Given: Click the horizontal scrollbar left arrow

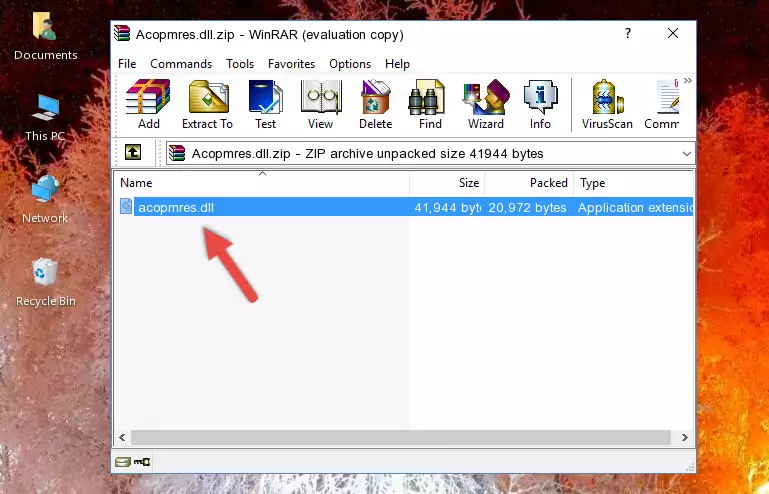Looking at the screenshot, I should click(123, 437).
